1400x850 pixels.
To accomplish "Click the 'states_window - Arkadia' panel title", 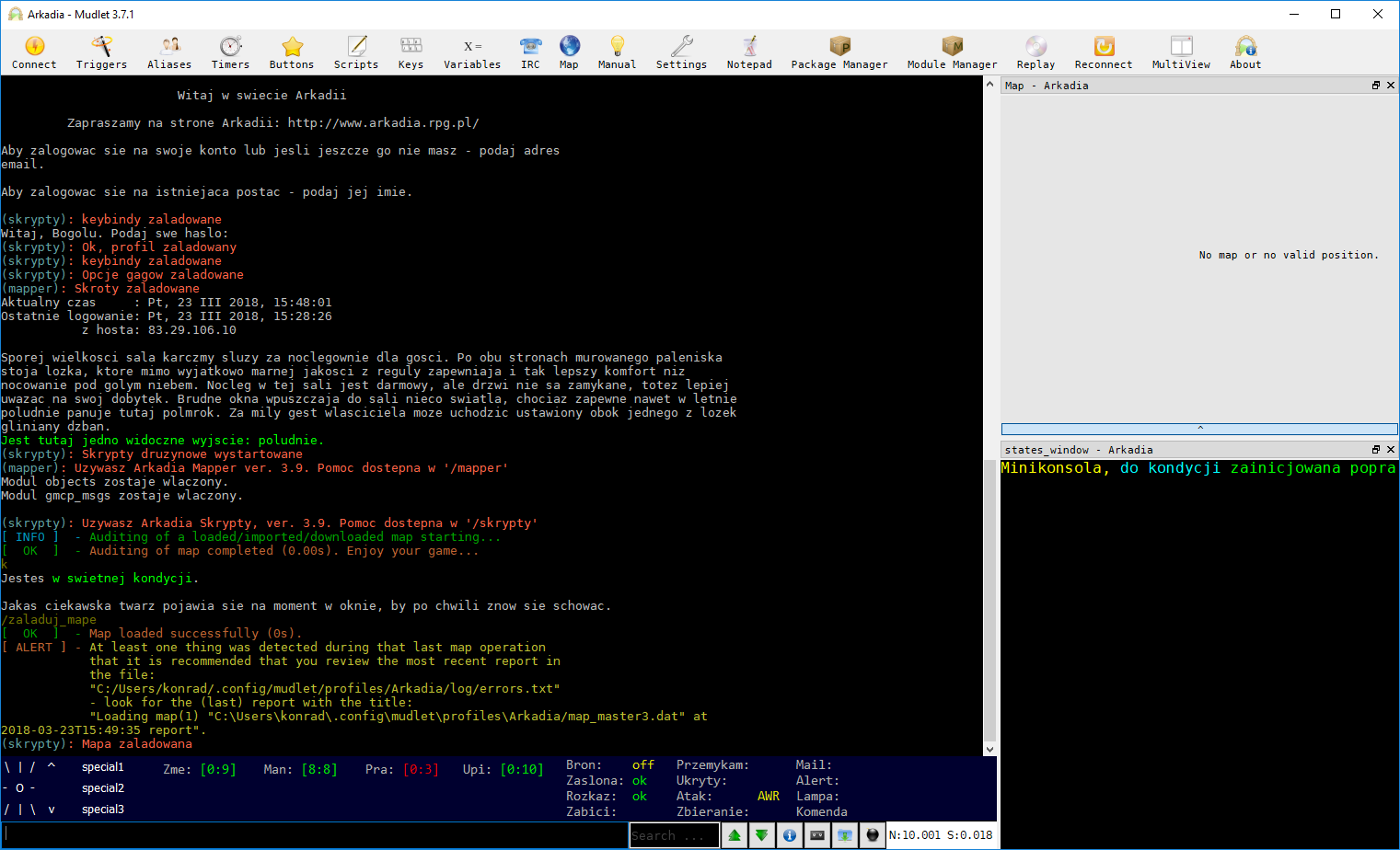I will tap(1079, 450).
